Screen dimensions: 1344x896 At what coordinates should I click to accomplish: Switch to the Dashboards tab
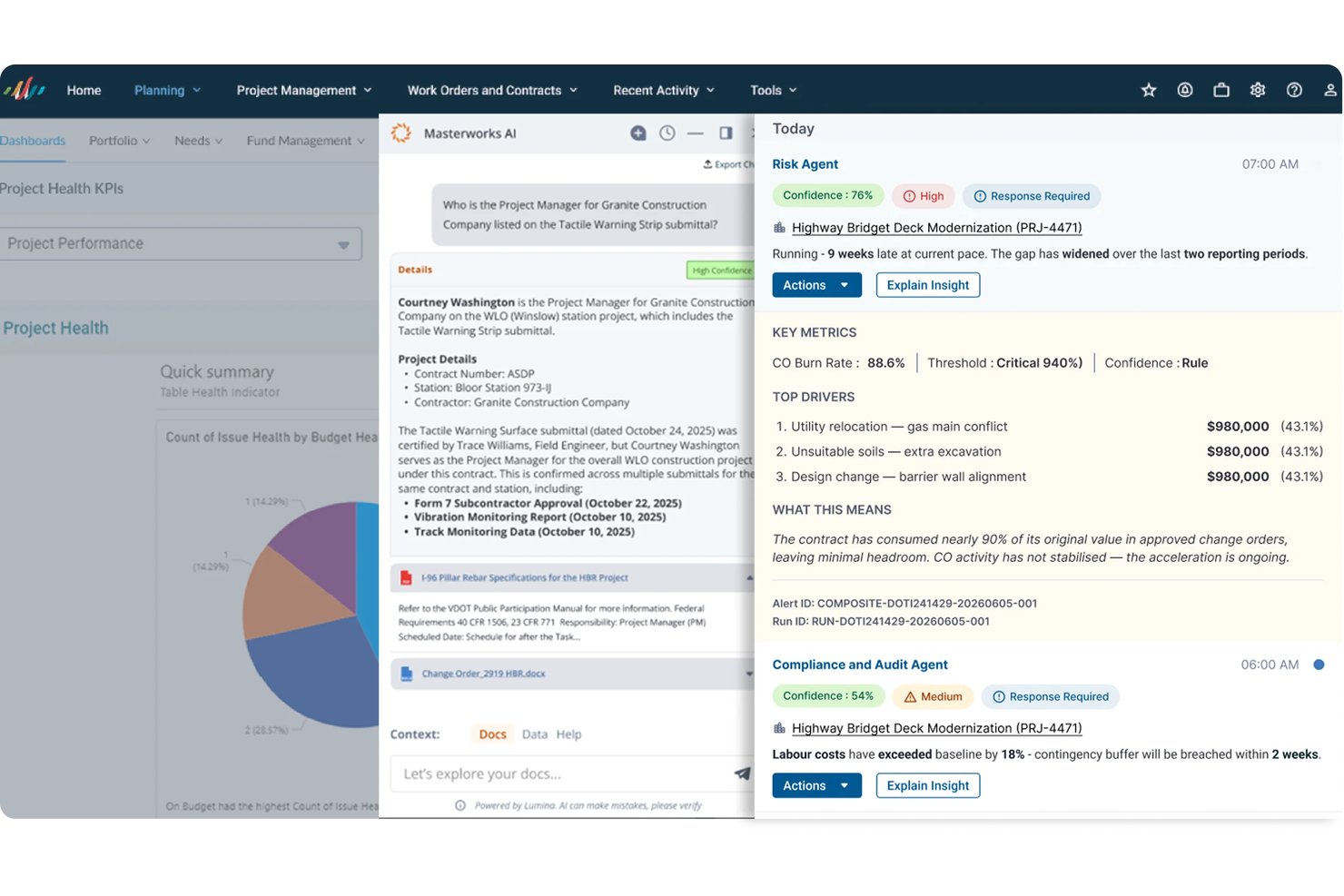coord(33,141)
